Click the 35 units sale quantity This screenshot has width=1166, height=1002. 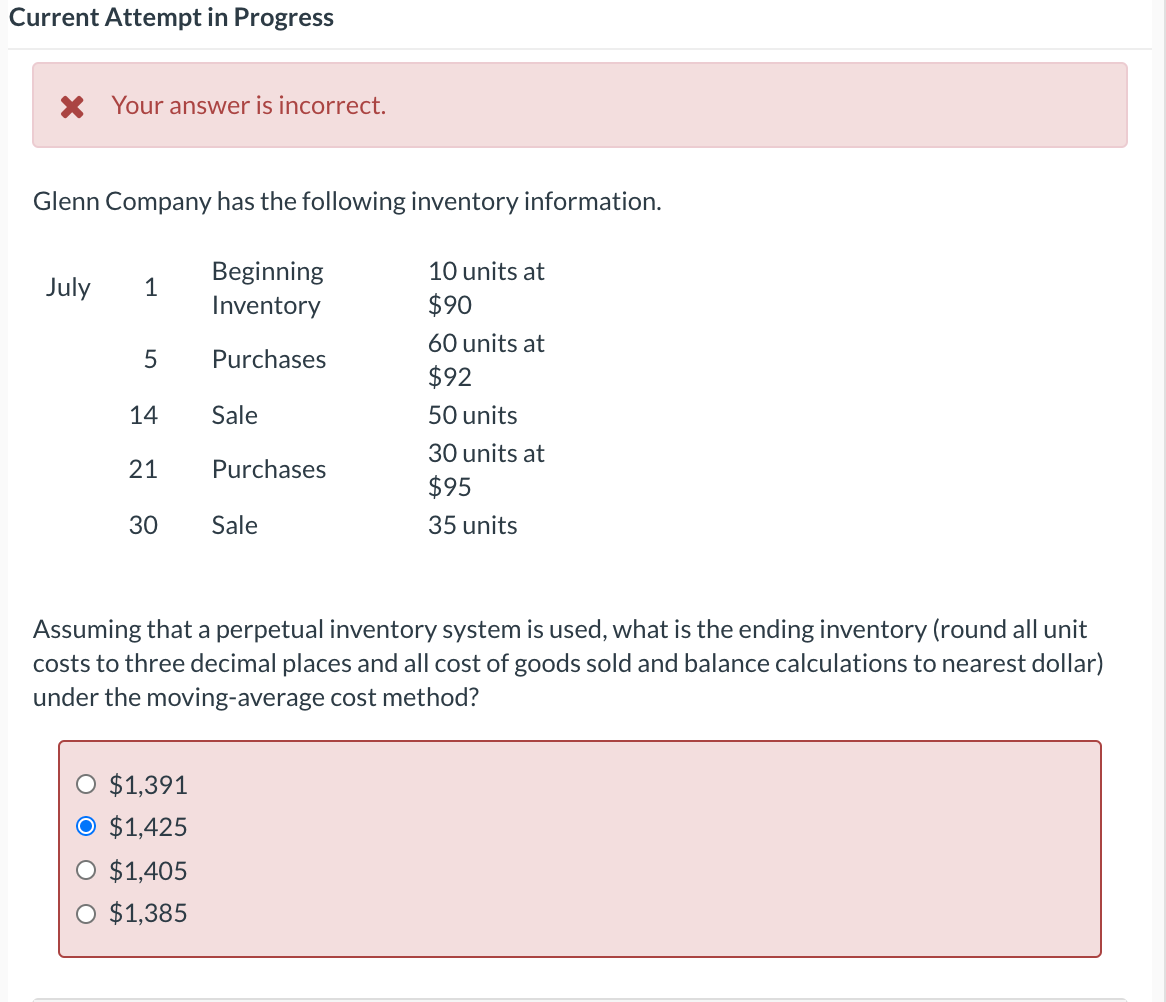pos(472,524)
